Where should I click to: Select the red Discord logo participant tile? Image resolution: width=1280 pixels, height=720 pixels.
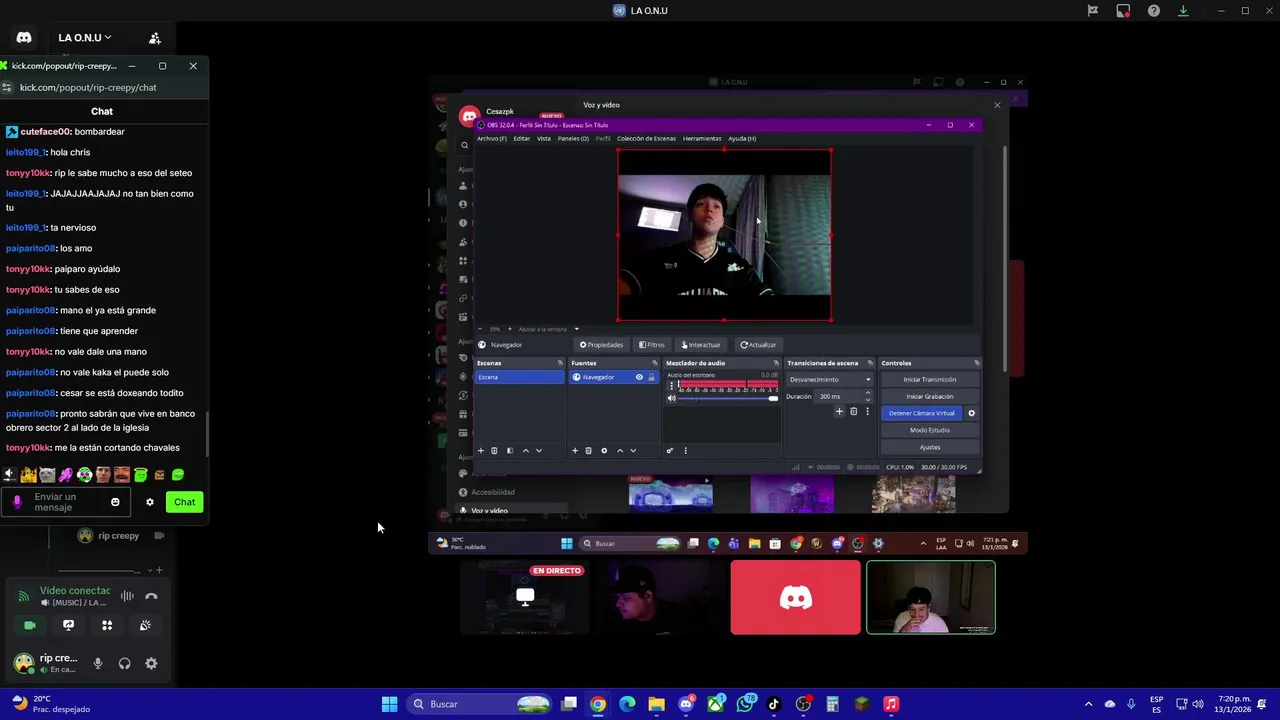795,598
